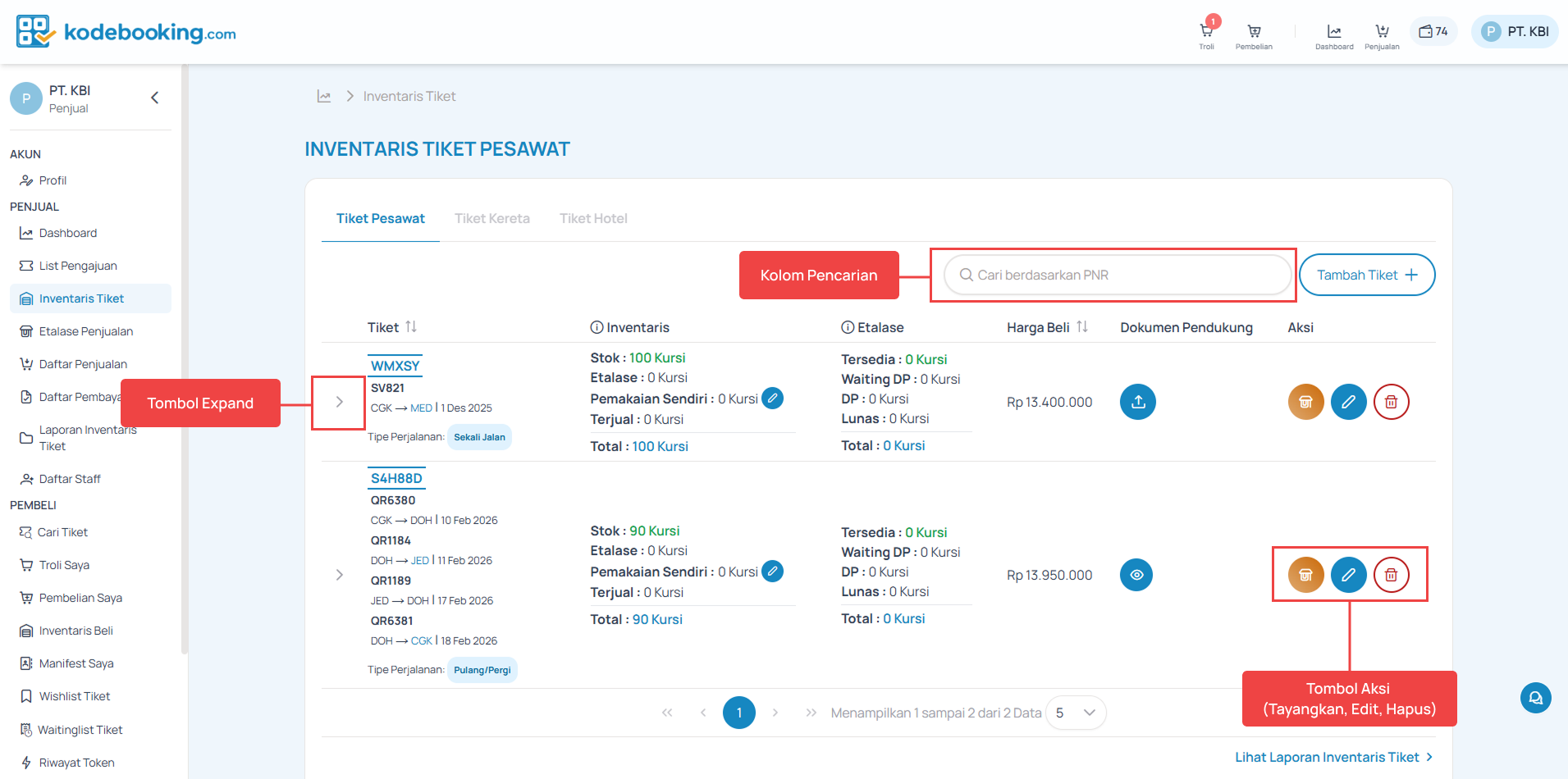Expand the S4H88D ticket row
1568x779 pixels.
click(339, 575)
